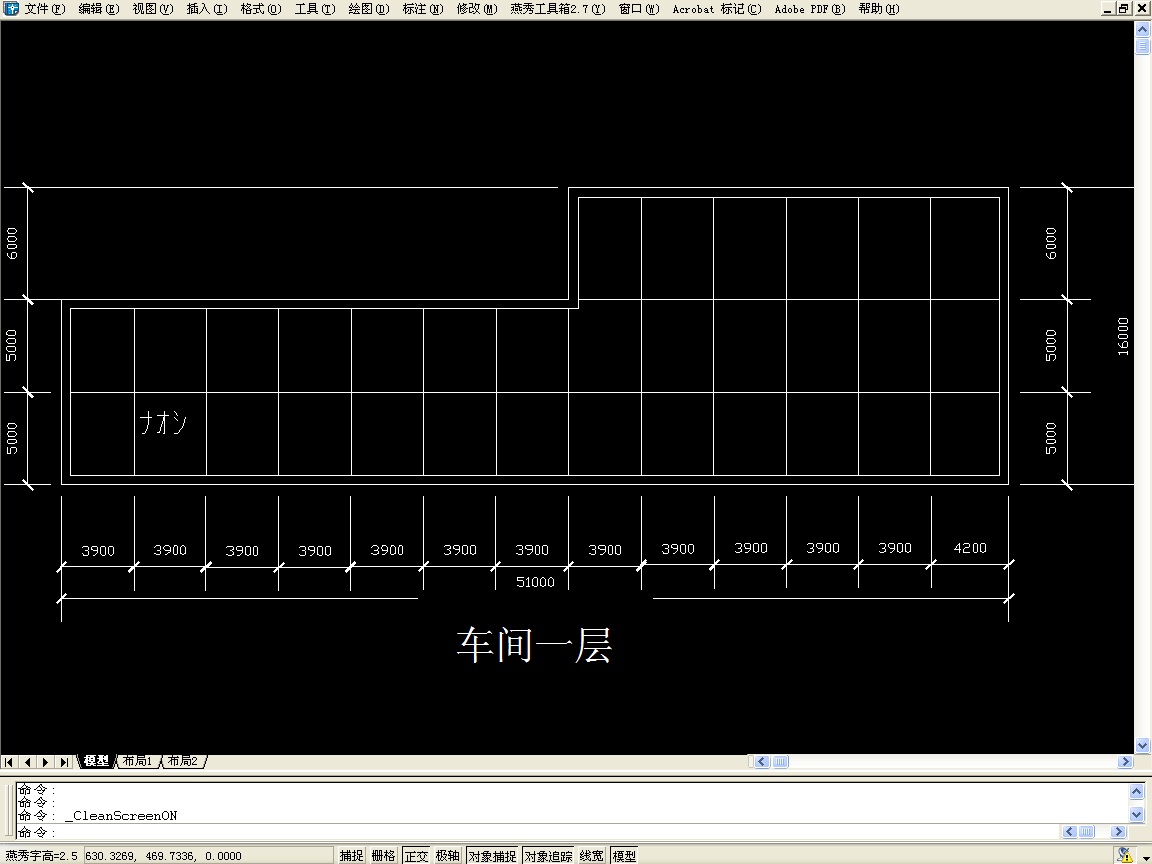Click drawing horizontal scrollbar left arrow

[x=761, y=762]
